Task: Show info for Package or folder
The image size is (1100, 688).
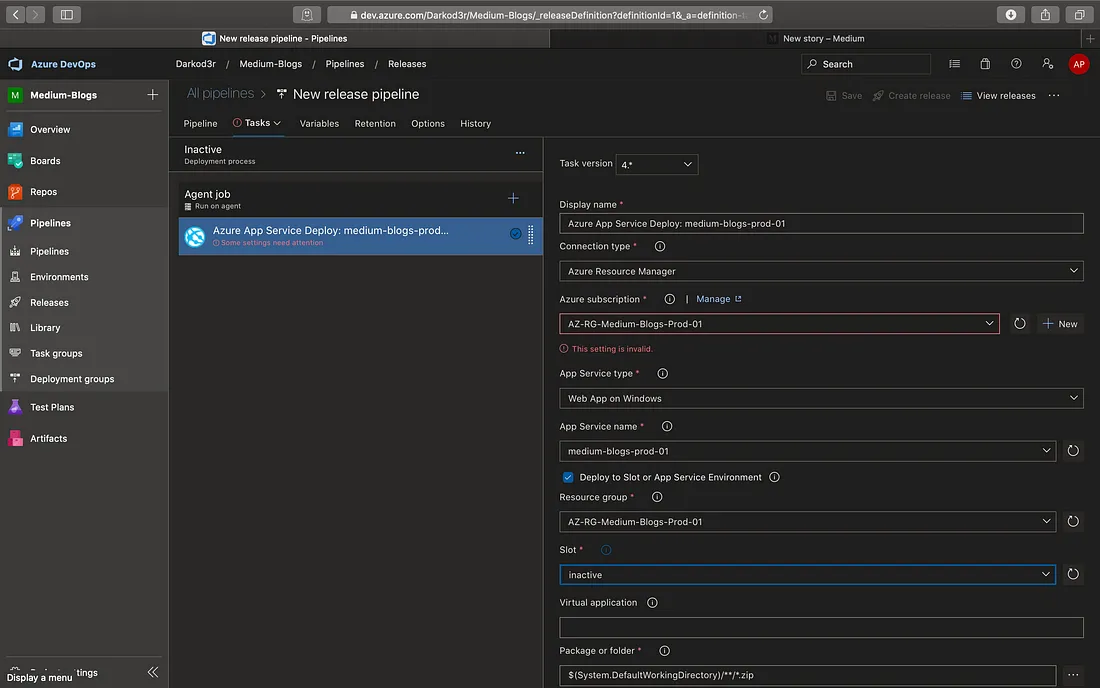Action: [x=664, y=651]
